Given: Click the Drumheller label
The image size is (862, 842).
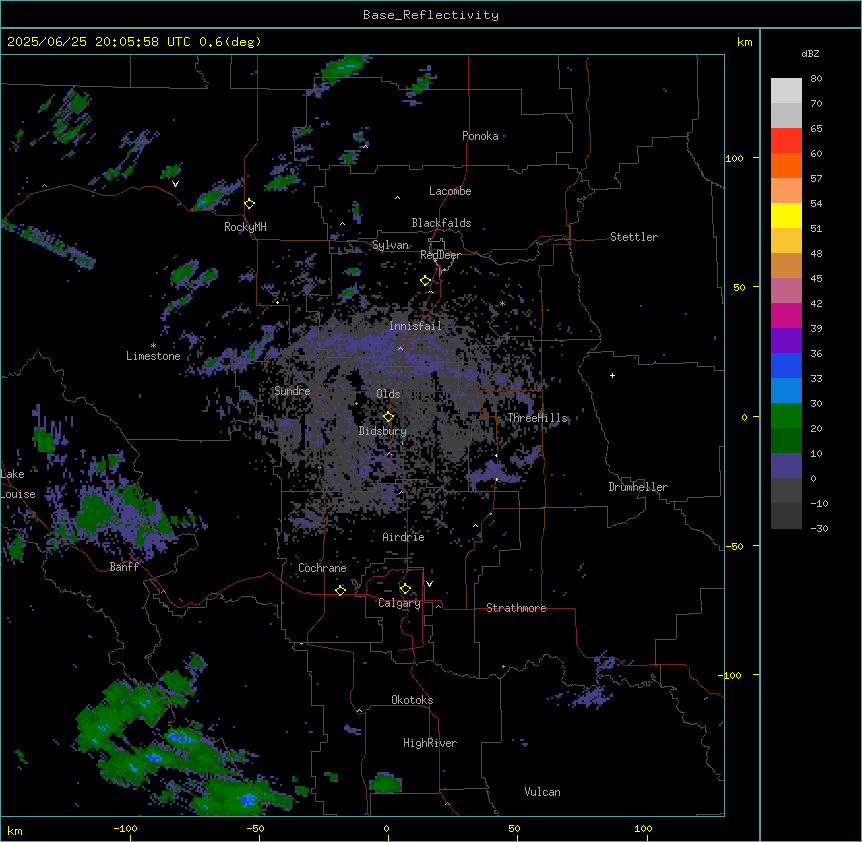Looking at the screenshot, I should (x=638, y=487).
